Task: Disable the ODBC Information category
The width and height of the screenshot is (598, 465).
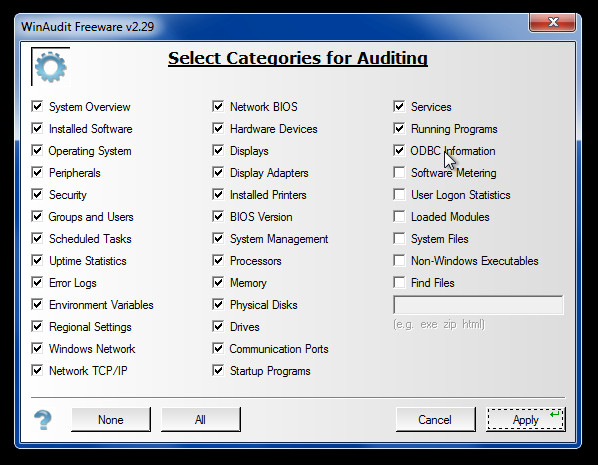Action: (399, 150)
